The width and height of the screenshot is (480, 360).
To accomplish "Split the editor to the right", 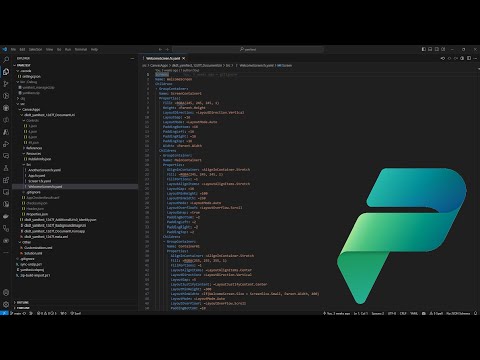I will (x=469, y=58).
